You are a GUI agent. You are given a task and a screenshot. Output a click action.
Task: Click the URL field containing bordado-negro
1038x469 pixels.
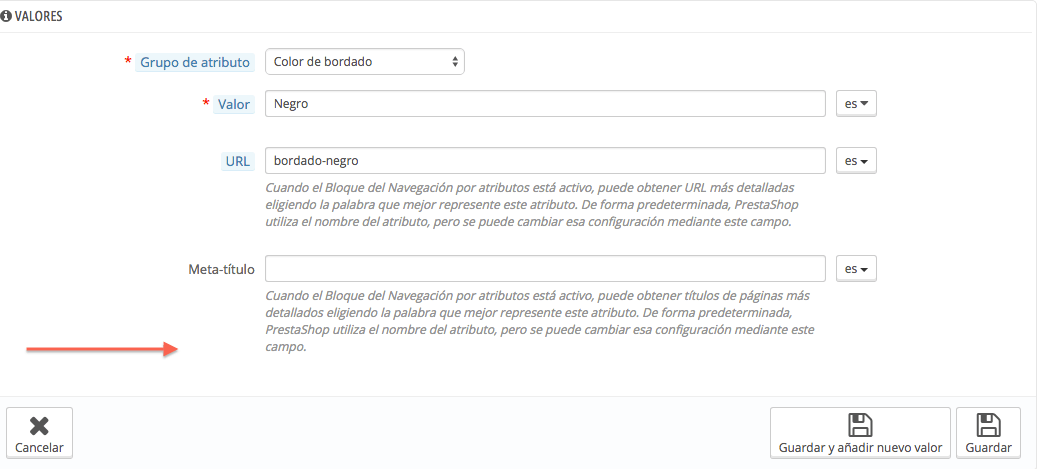[x=545, y=160]
